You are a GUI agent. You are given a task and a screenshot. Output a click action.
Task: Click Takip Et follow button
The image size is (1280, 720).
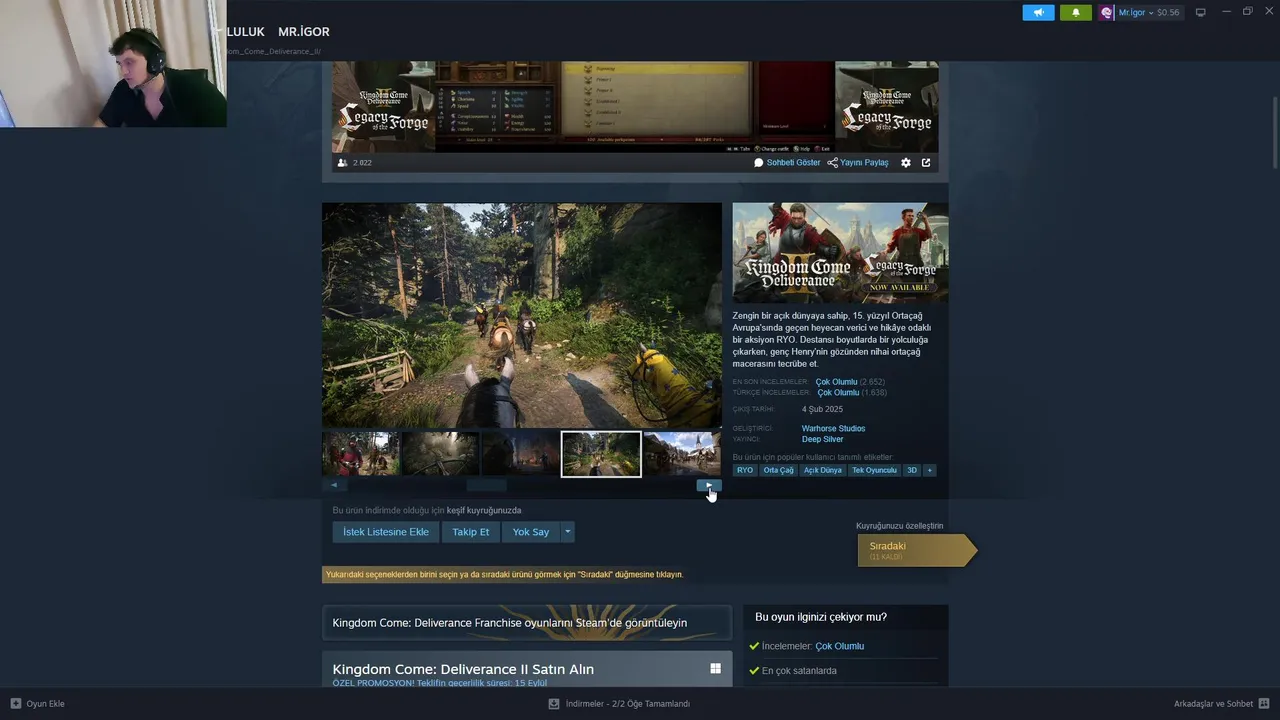(x=470, y=532)
